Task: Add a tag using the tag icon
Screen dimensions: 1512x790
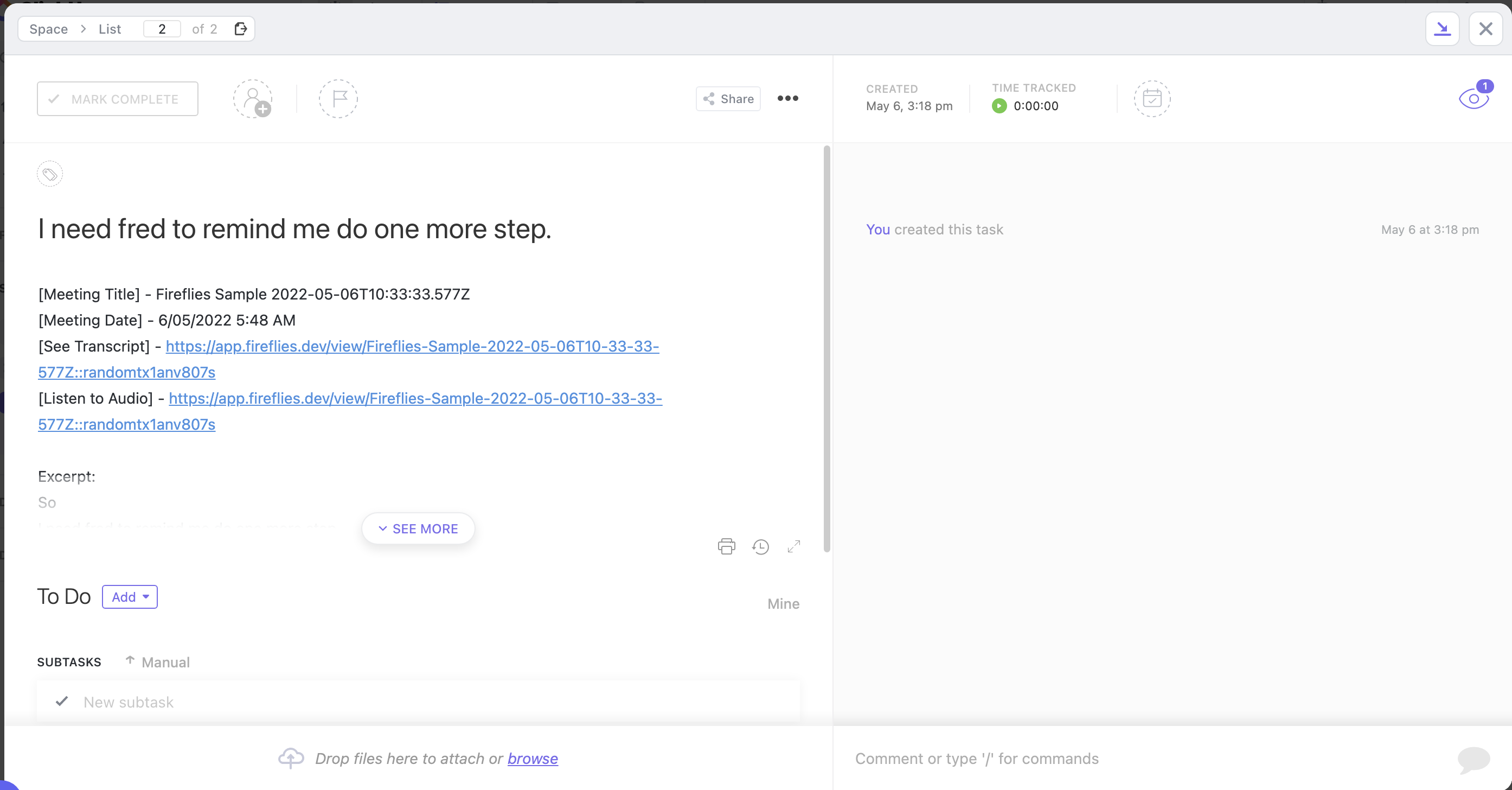Action: [50, 174]
